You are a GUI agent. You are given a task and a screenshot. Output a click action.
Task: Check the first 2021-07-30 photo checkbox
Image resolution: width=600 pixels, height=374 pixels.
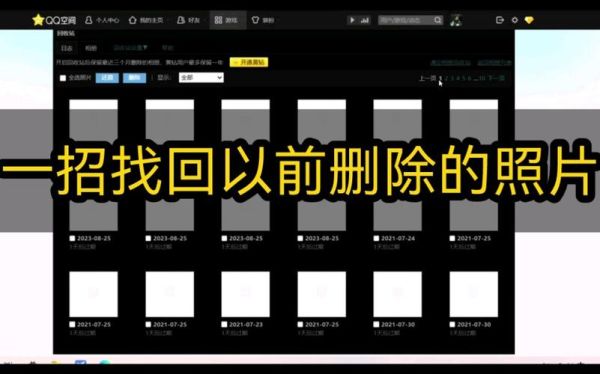coord(376,324)
